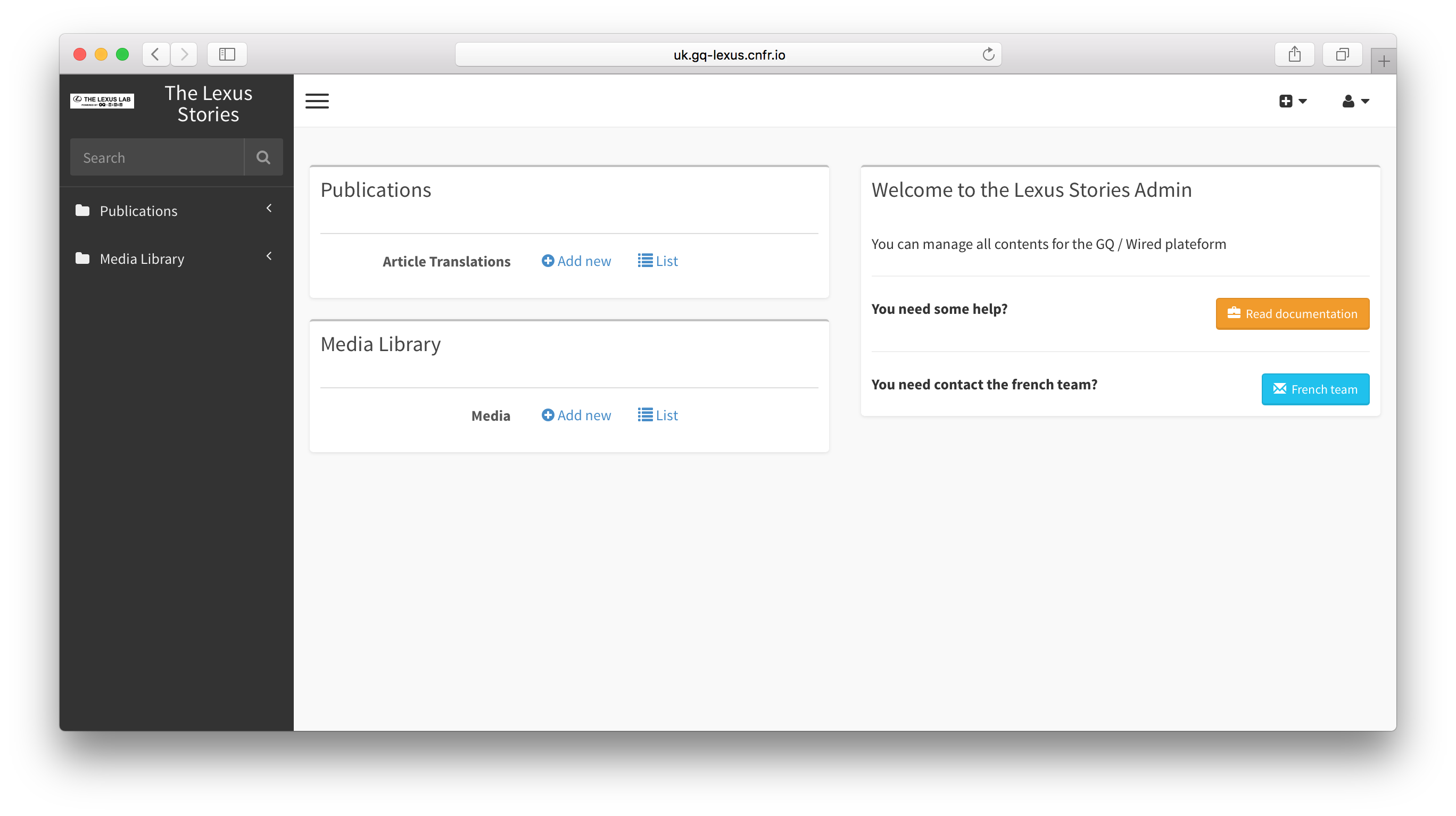Open the user account dropdown
The image size is (1456, 816).
tap(1355, 101)
